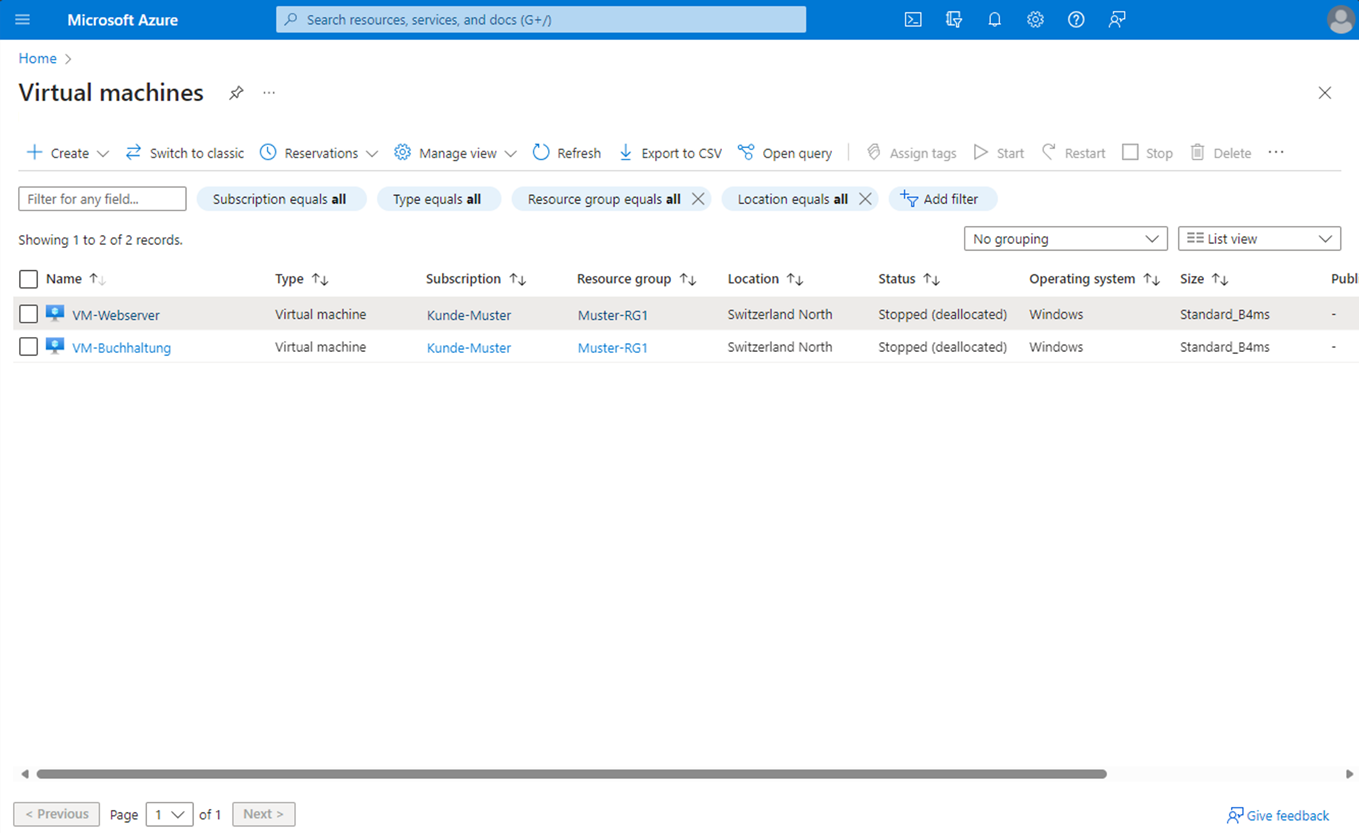Click the horizontal scrollbar thumb

(571, 774)
